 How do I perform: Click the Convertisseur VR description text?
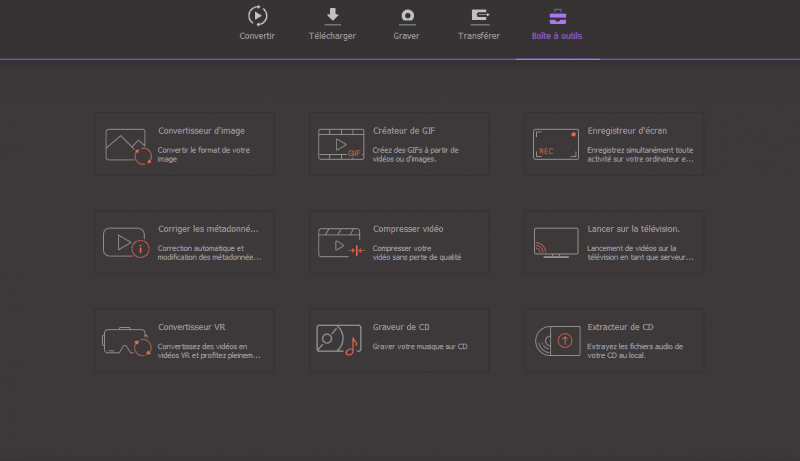click(202, 351)
